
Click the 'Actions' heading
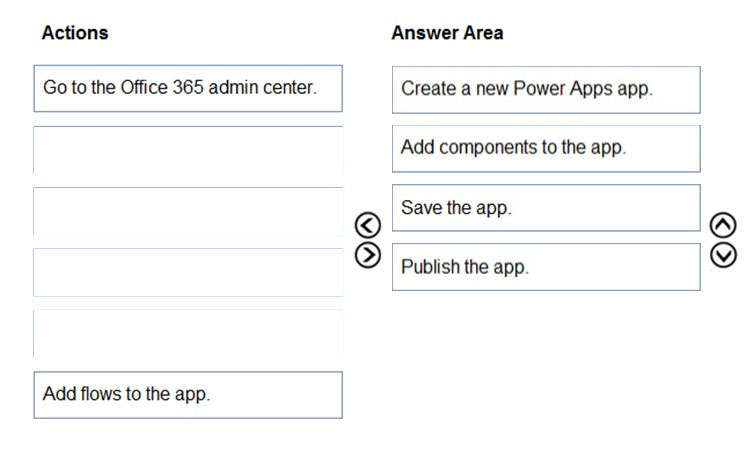(x=75, y=33)
